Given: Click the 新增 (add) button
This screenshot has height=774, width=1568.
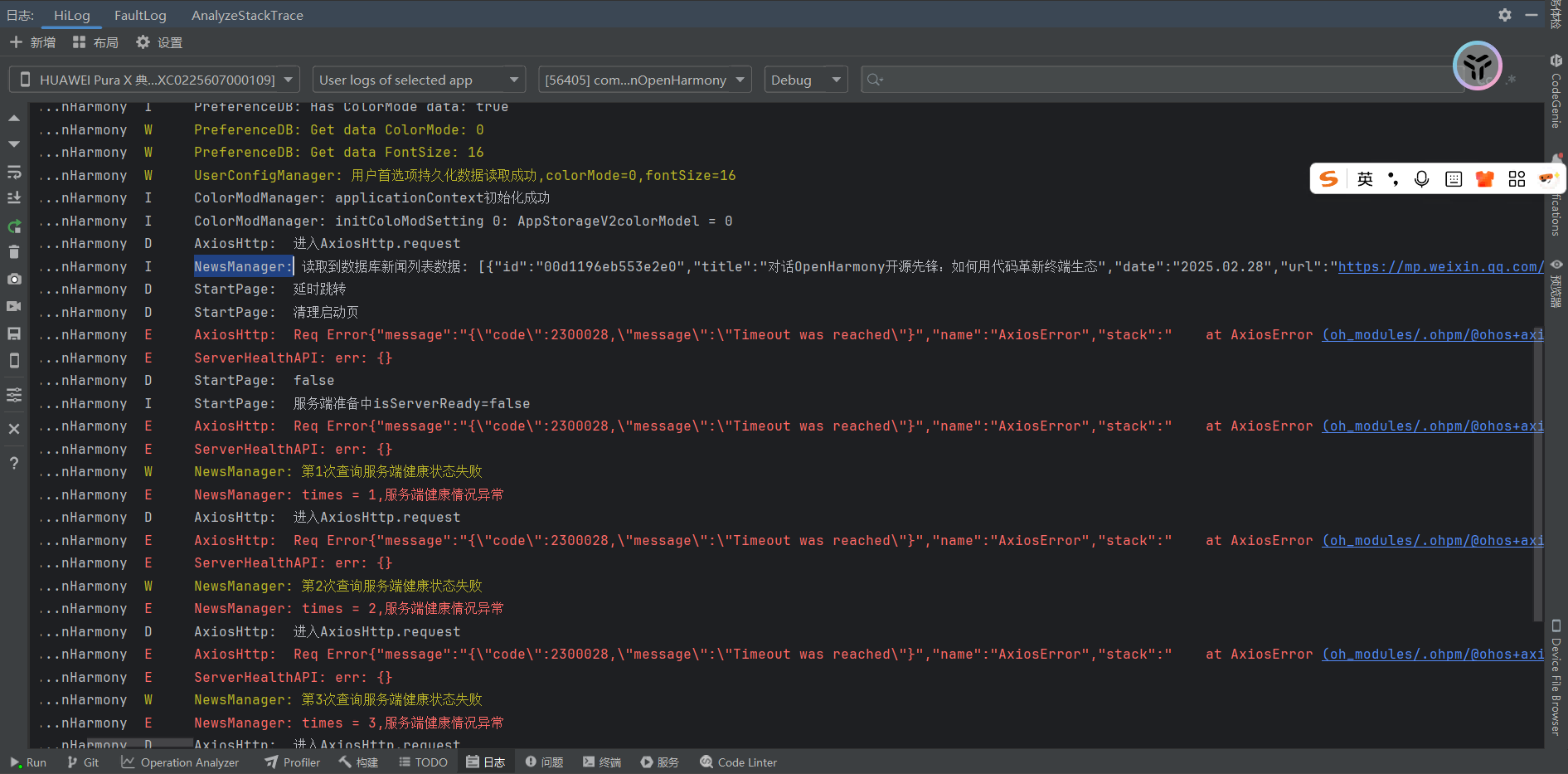Looking at the screenshot, I should [33, 42].
